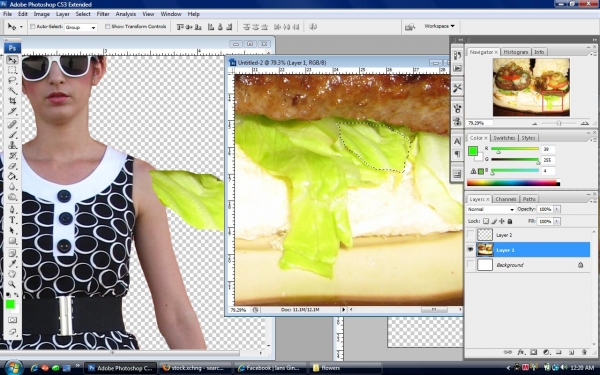The height and width of the screenshot is (375, 600).
Task: Click the foreground color swatch in toolbox
Action: coord(10,304)
